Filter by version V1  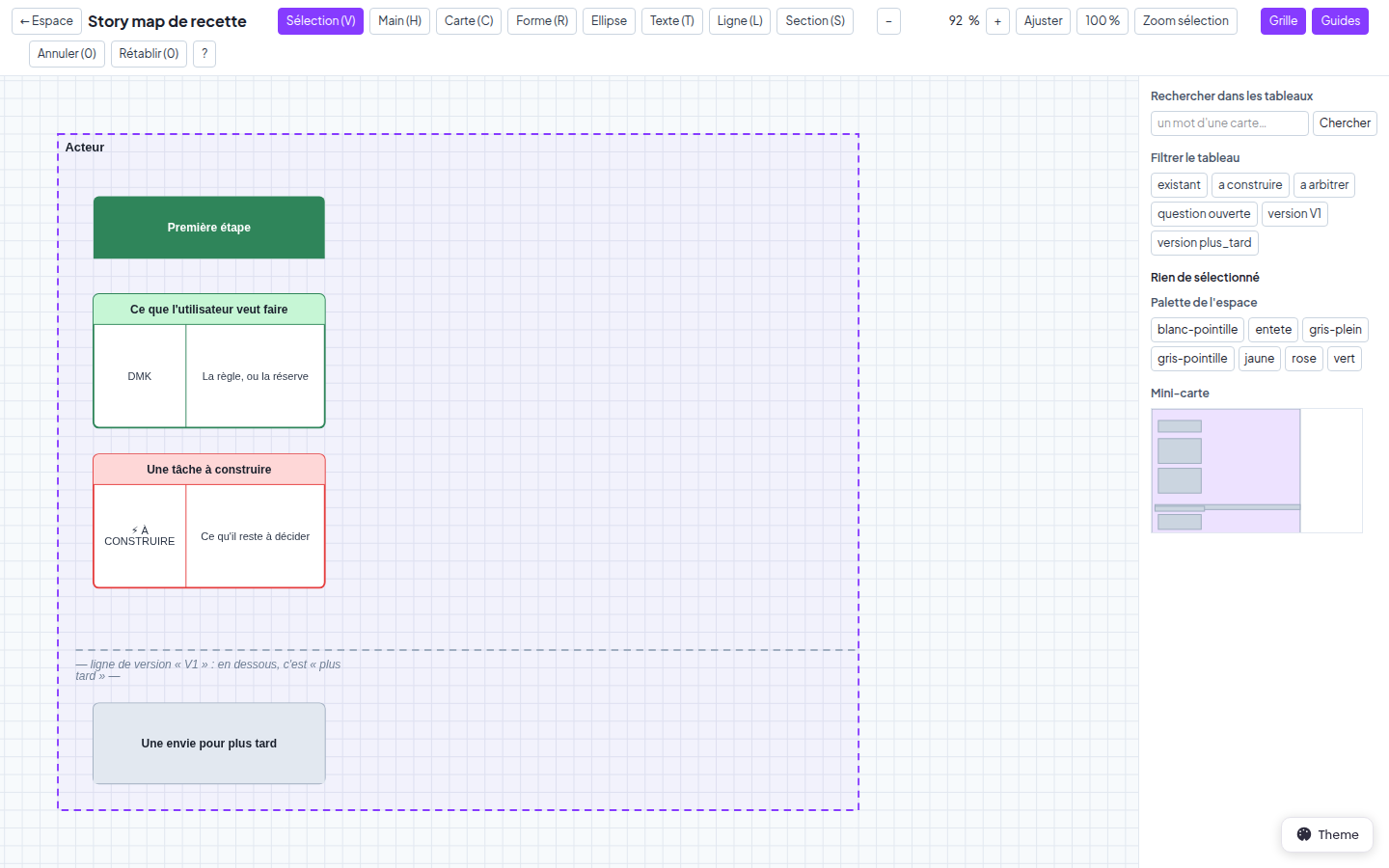coord(1294,214)
